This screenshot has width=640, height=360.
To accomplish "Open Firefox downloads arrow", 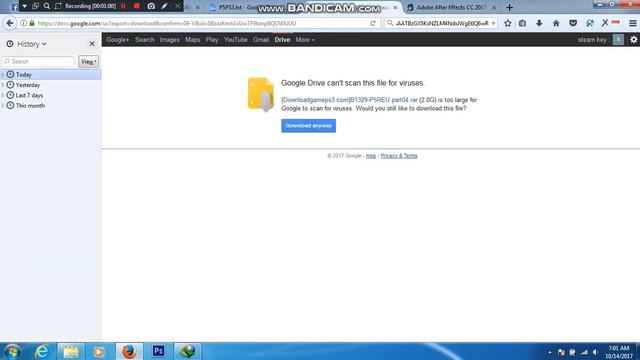I will pyautogui.click(x=539, y=23).
